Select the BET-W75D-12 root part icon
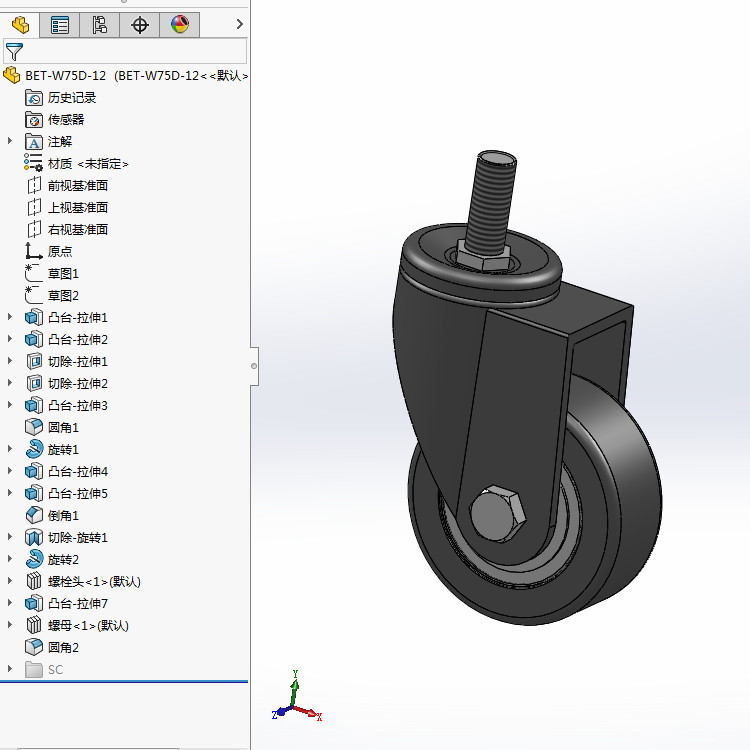This screenshot has width=750, height=750. click(x=11, y=76)
